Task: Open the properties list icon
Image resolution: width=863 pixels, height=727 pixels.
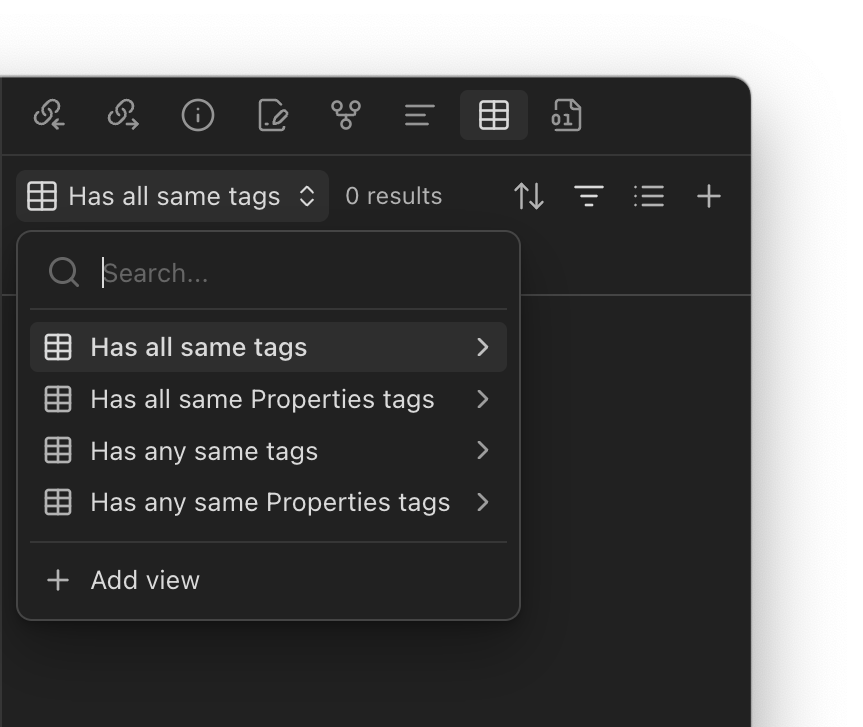Action: (x=649, y=196)
